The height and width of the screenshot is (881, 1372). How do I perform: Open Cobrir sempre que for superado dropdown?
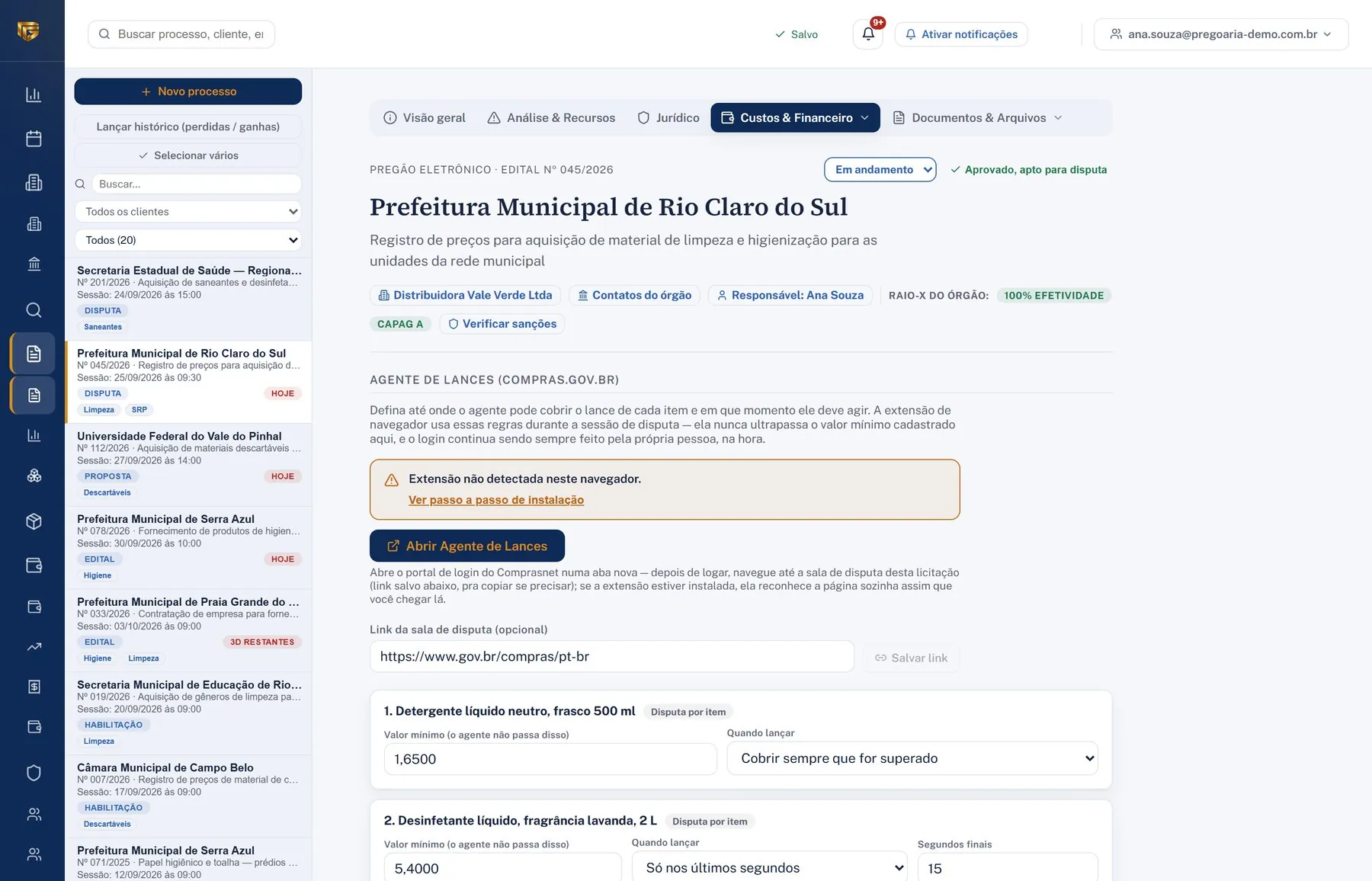[912, 758]
